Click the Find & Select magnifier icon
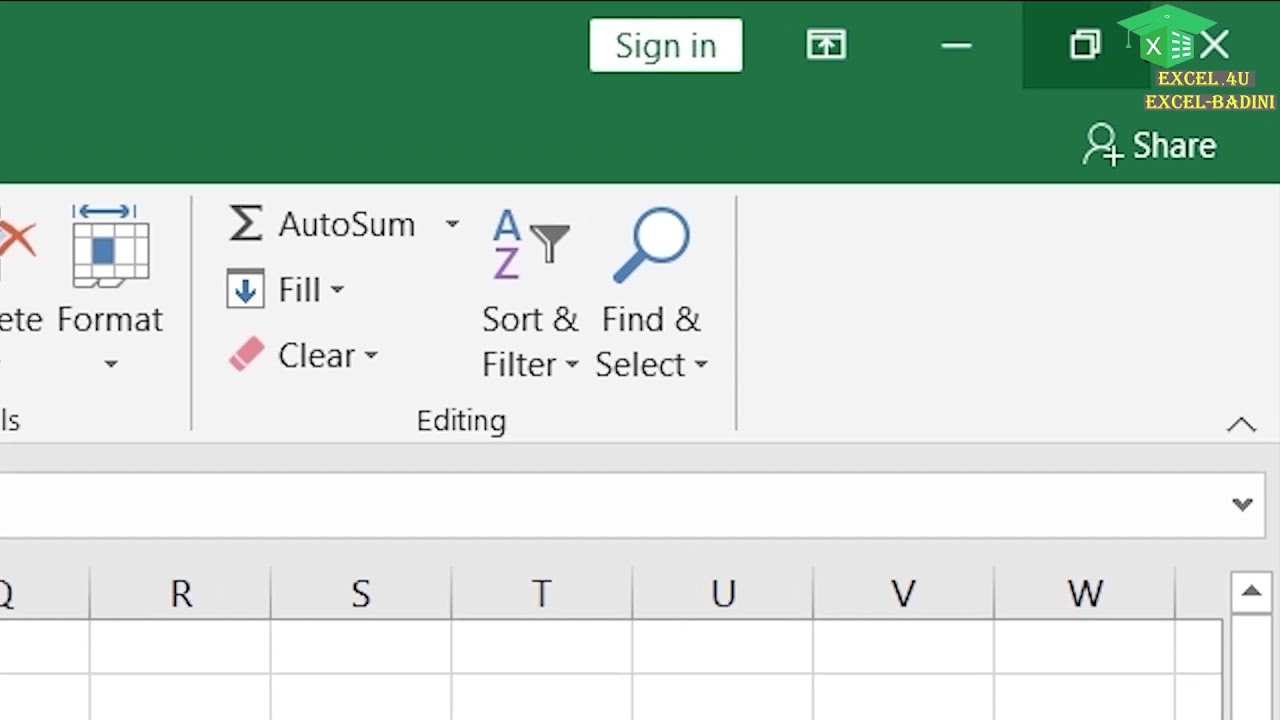Screen dimensions: 1280x720 (x=651, y=244)
